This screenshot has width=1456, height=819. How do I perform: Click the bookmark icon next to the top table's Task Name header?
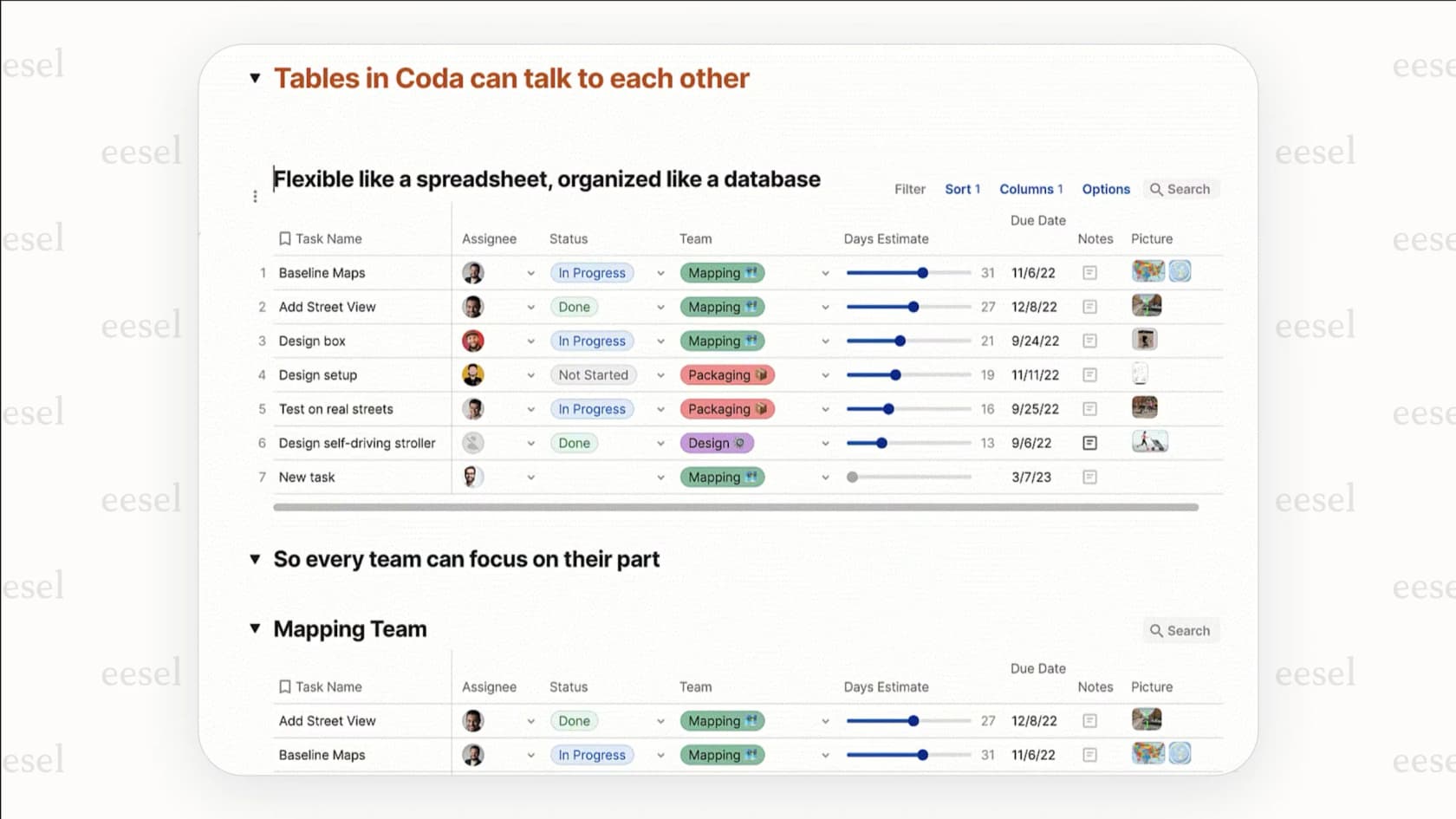284,238
